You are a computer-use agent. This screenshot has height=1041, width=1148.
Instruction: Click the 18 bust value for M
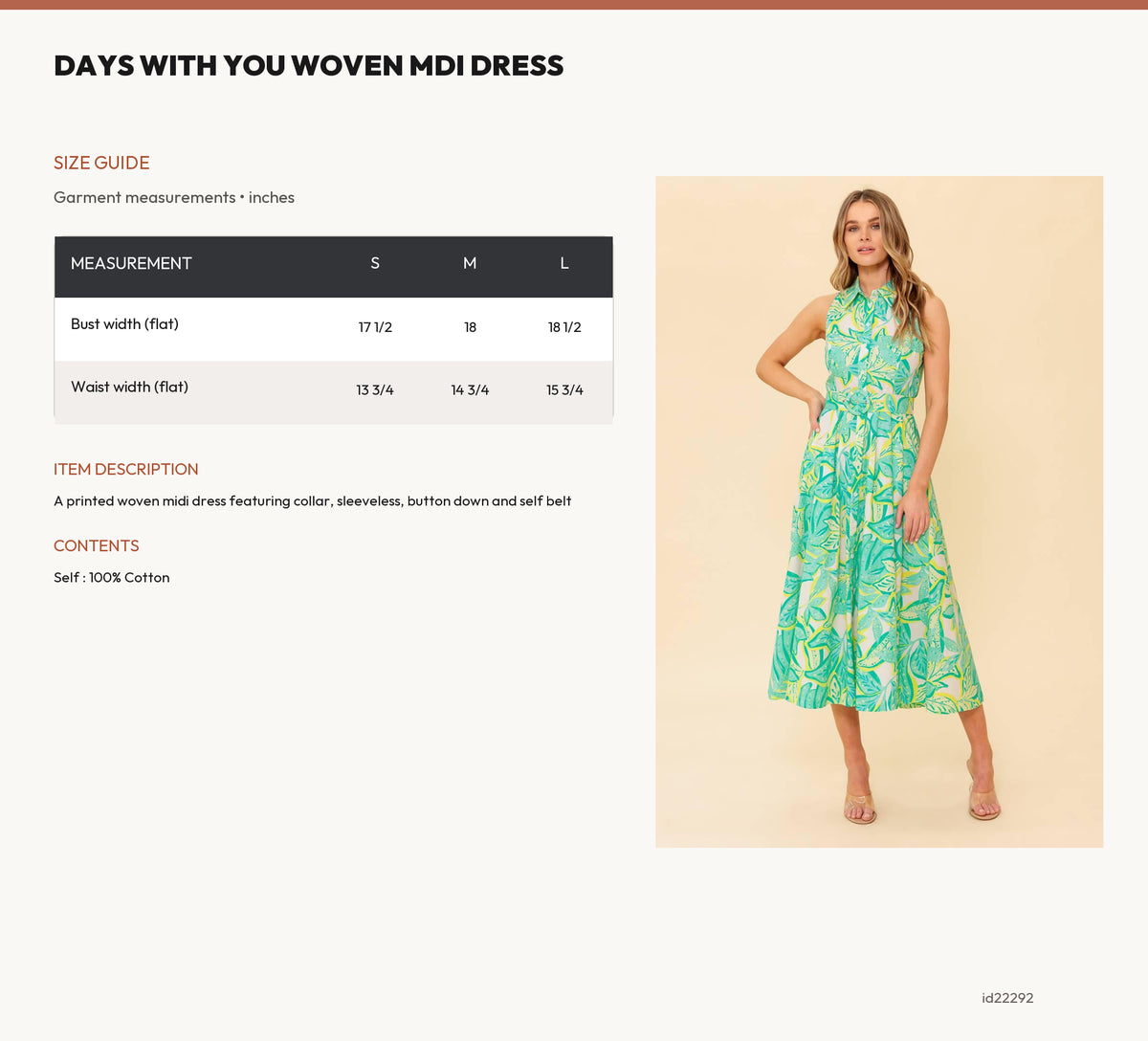click(470, 327)
